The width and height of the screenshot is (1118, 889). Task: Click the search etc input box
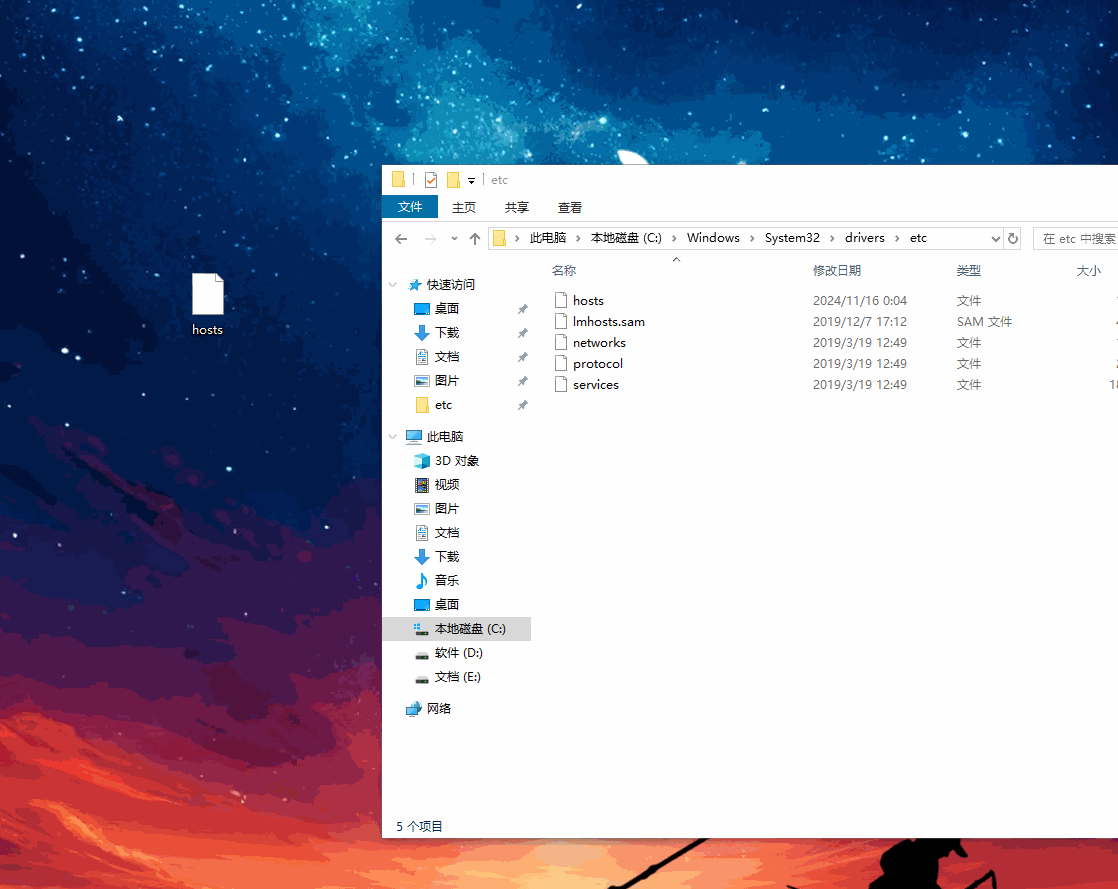tap(1076, 239)
